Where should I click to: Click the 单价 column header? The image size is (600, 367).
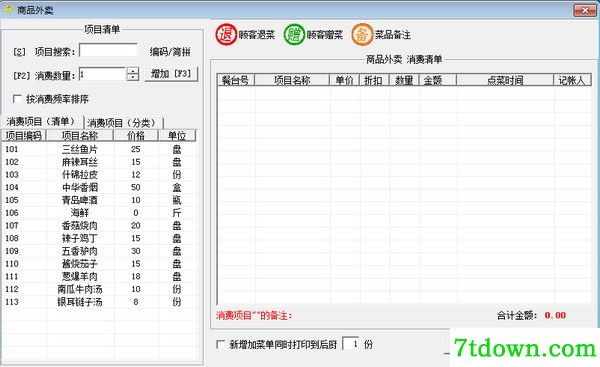[x=344, y=80]
